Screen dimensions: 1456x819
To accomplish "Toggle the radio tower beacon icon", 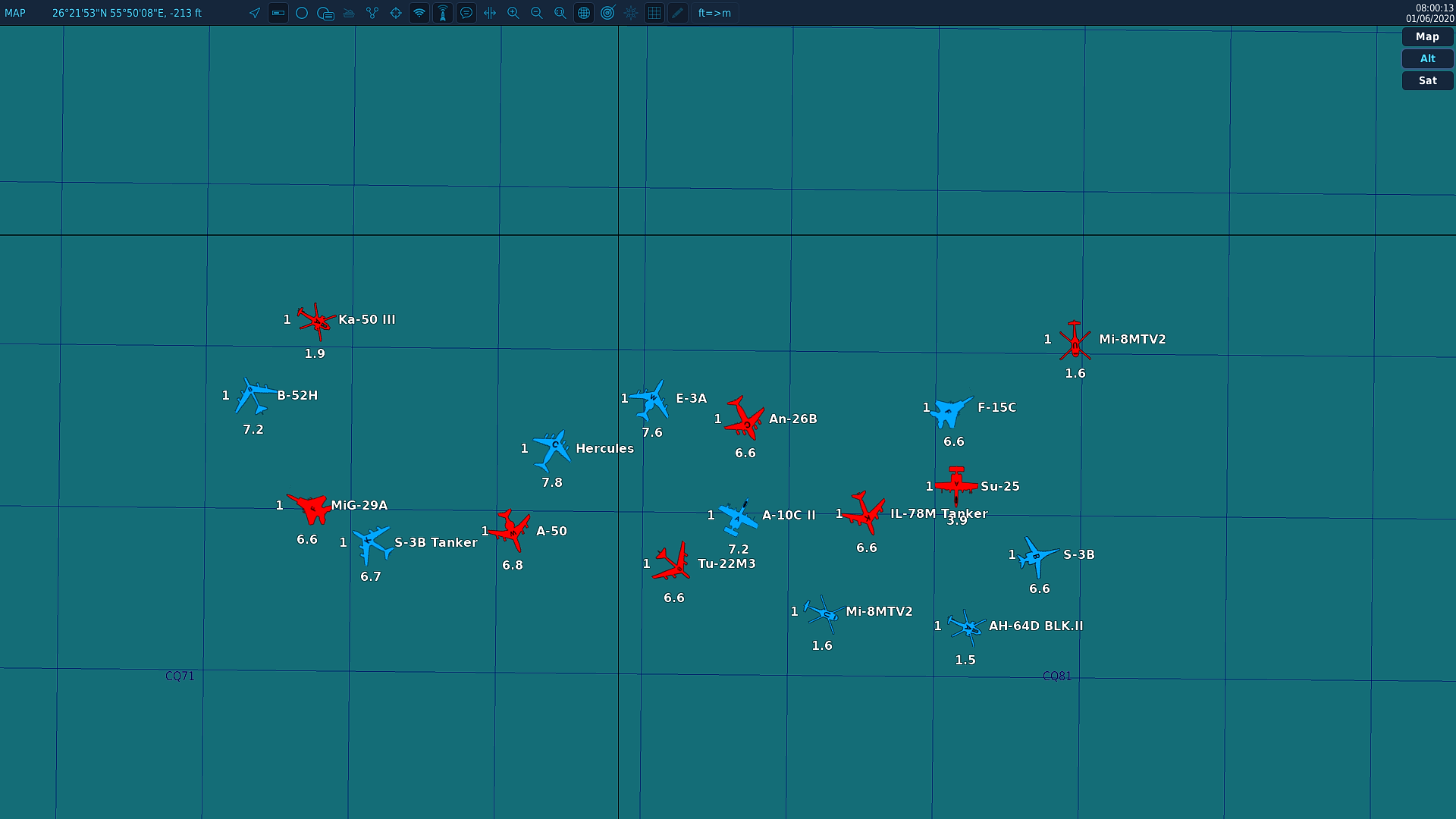I will 443,13.
